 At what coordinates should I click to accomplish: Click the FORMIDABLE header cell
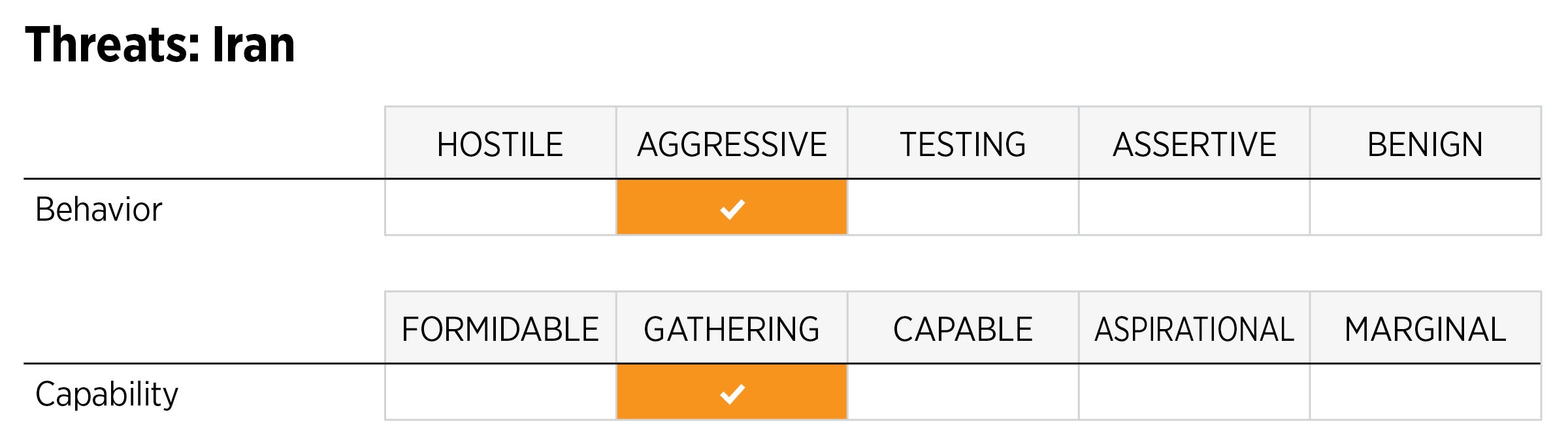(x=500, y=328)
